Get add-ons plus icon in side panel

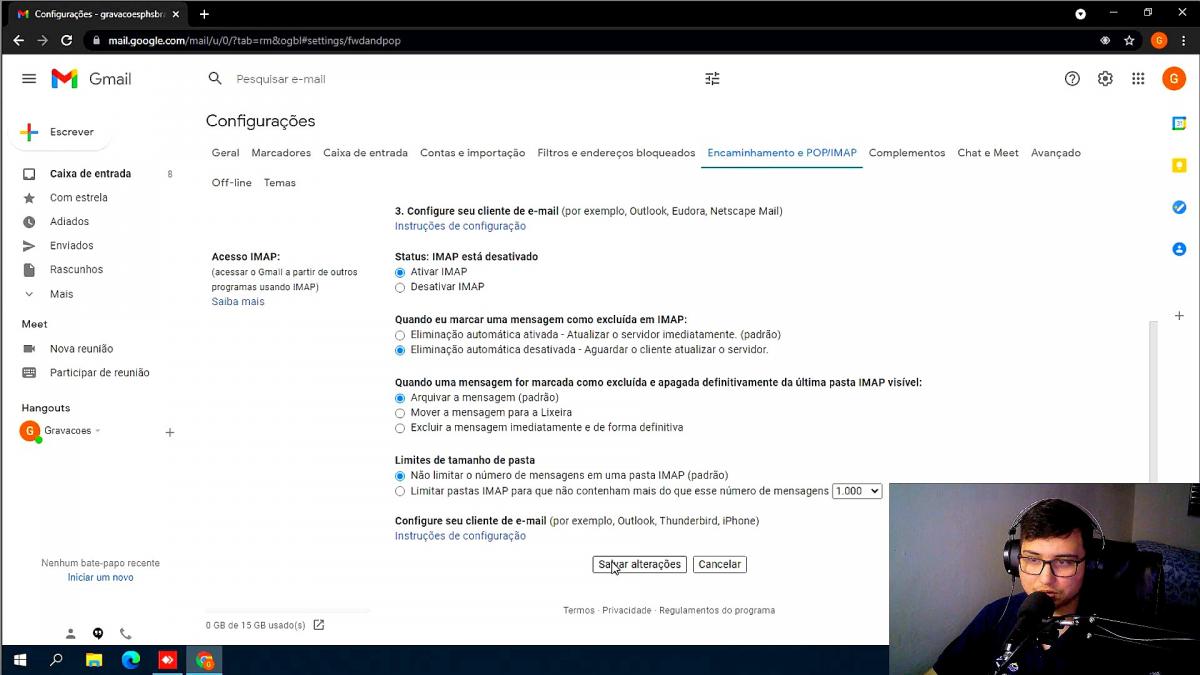[1179, 316]
